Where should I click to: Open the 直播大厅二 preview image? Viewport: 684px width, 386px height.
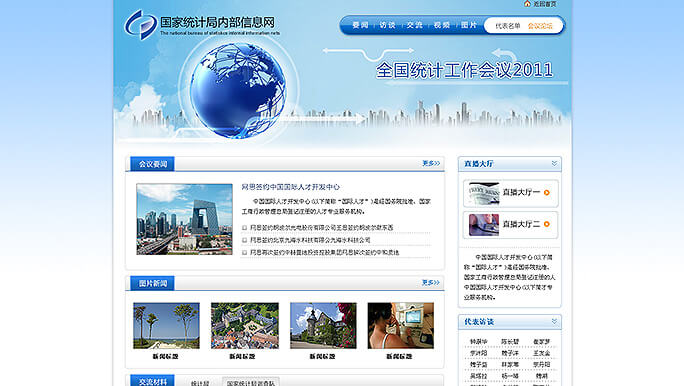(x=483, y=225)
